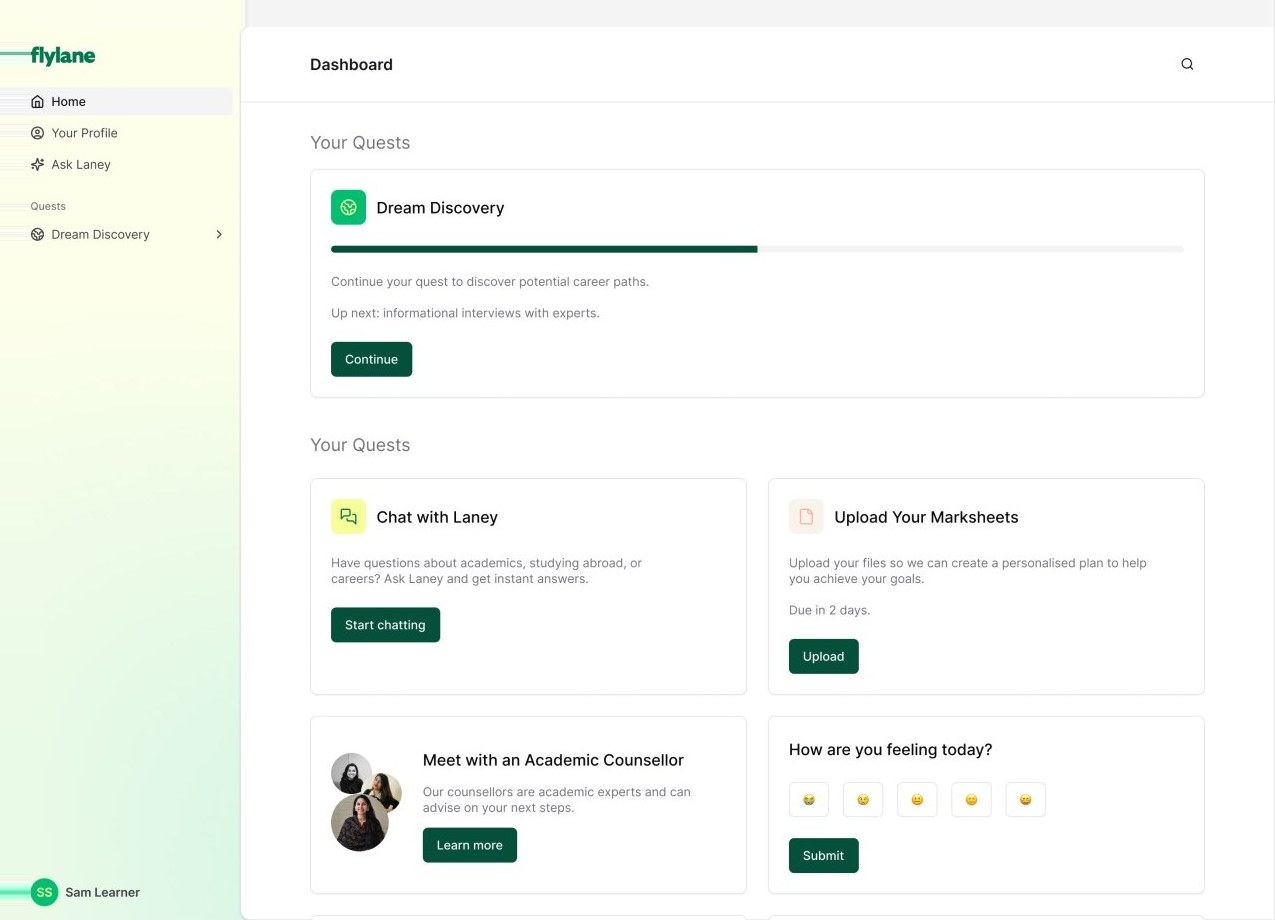Select the sad emoji mood option

863,800
